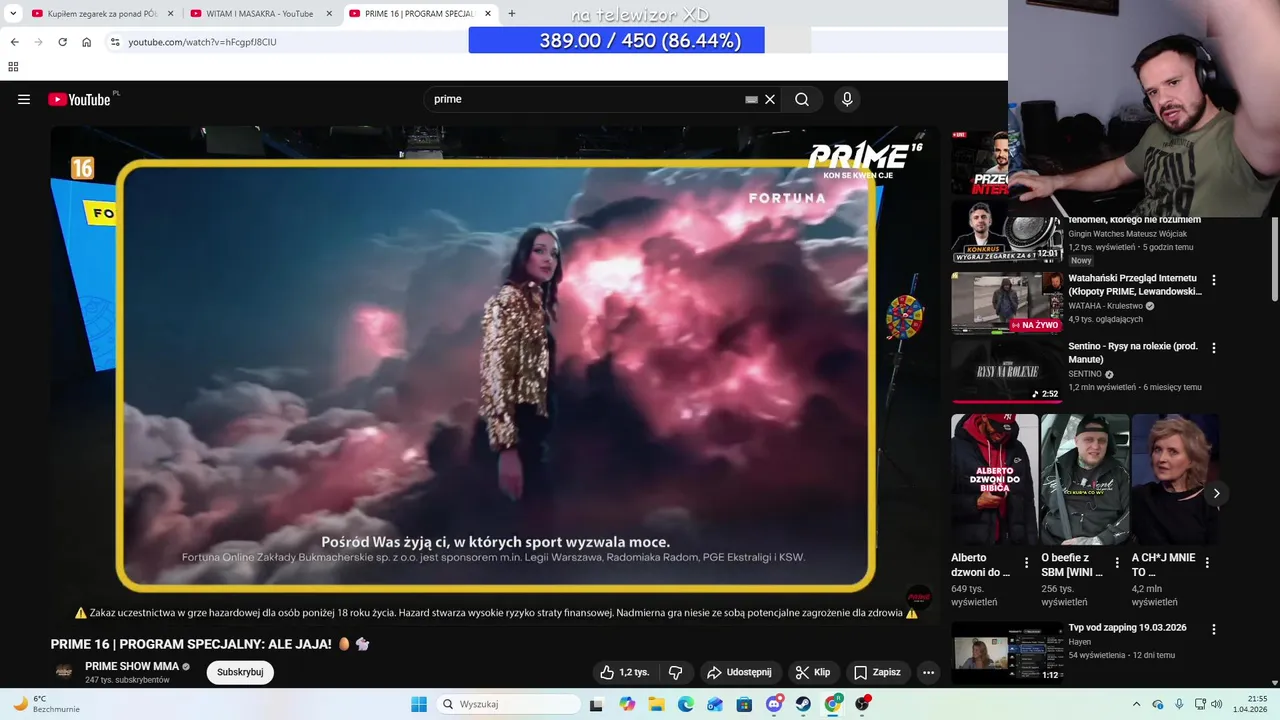The width and height of the screenshot is (1280, 720).
Task: Open the on-screen keyboard in search box
Action: 751,99
